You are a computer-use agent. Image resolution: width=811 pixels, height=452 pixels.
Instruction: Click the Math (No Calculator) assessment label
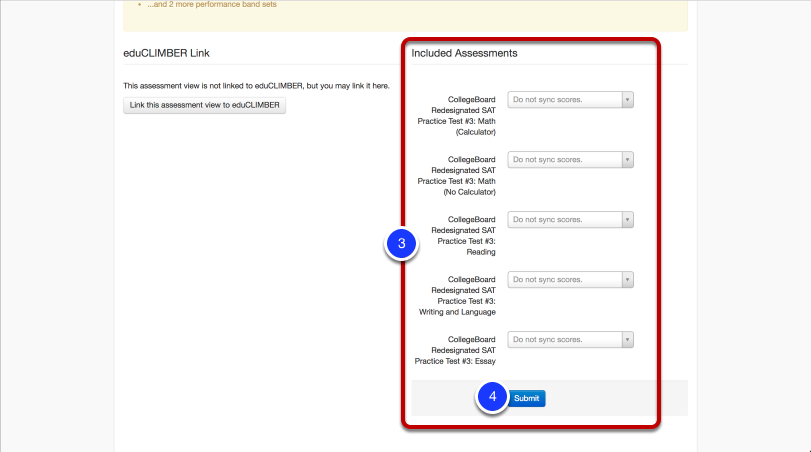(x=456, y=176)
